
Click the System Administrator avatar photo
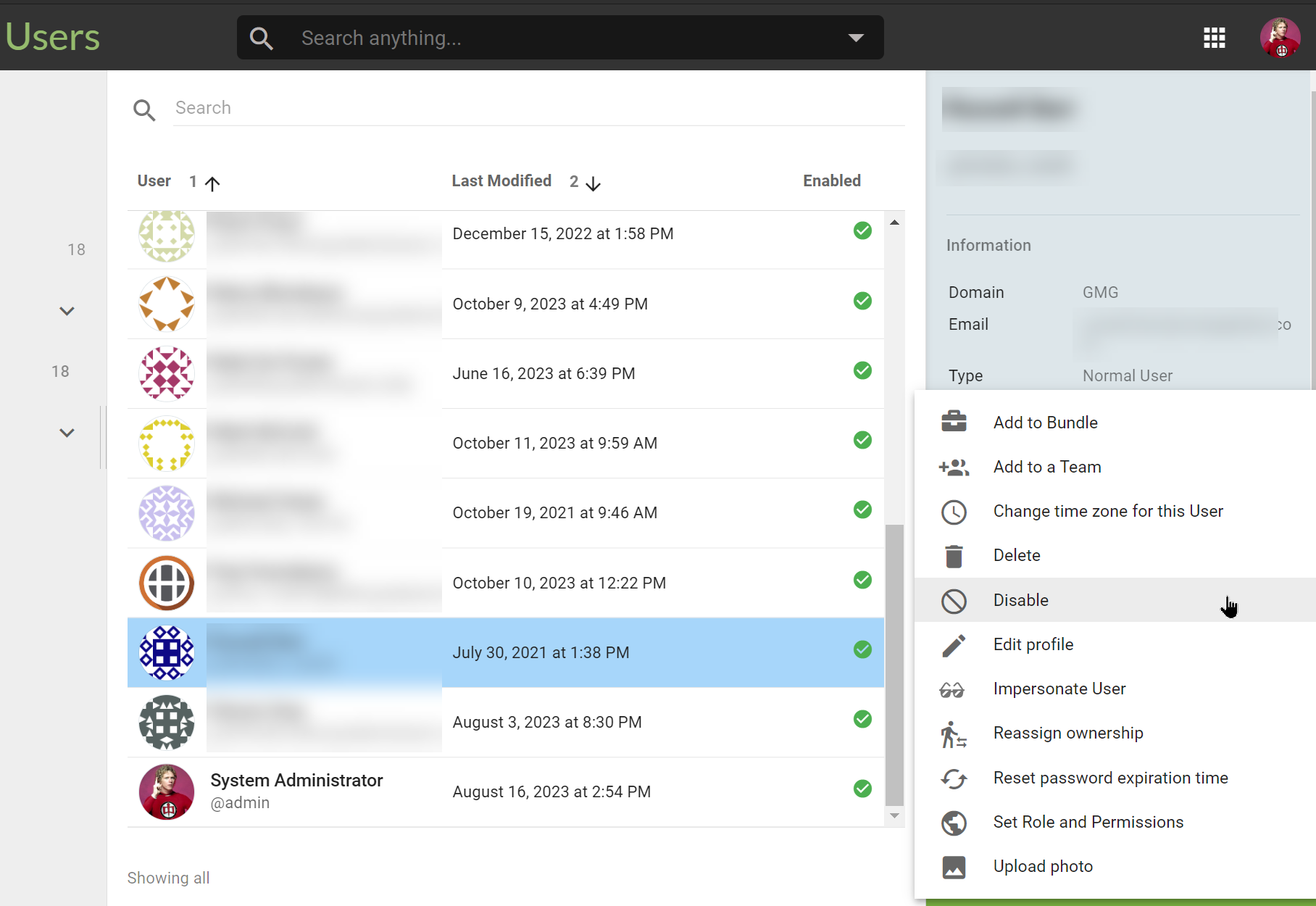167,791
